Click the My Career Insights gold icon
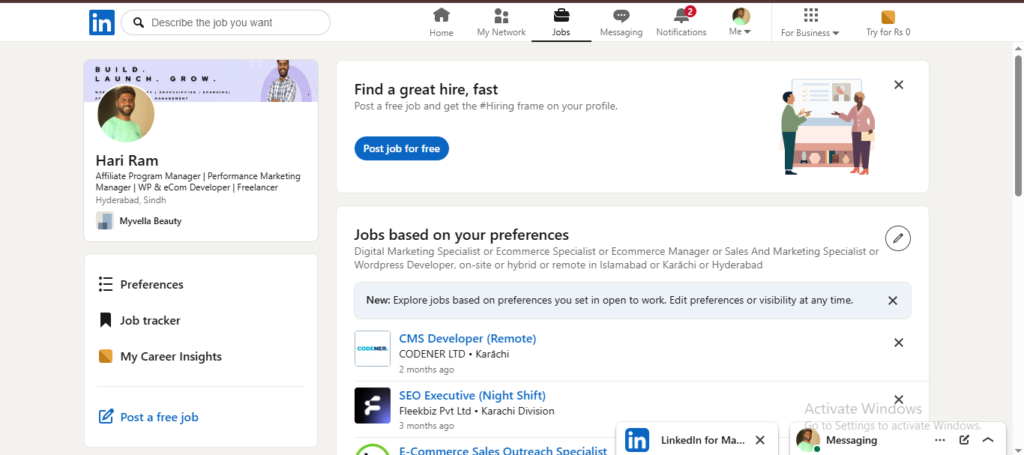The height and width of the screenshot is (455, 1024). (106, 356)
